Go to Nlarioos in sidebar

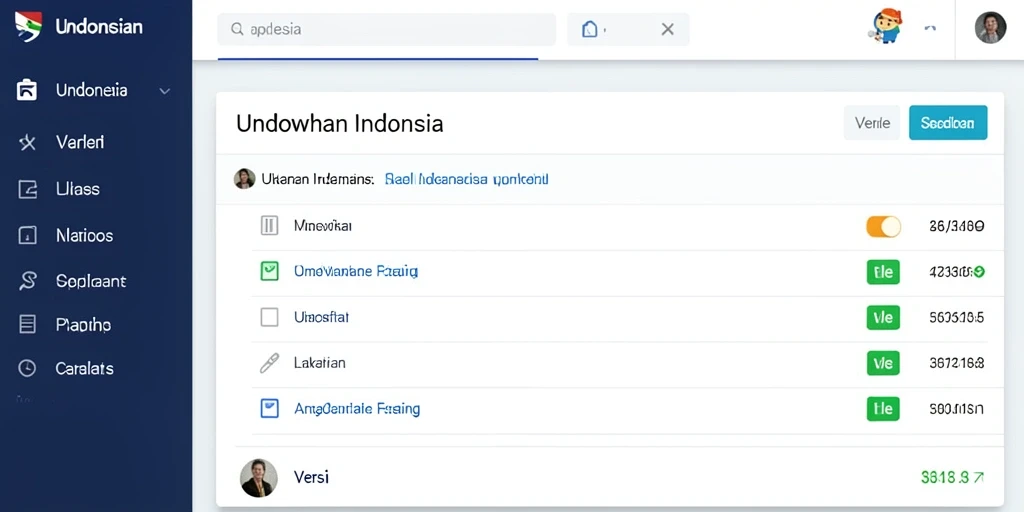pyautogui.click(x=84, y=235)
